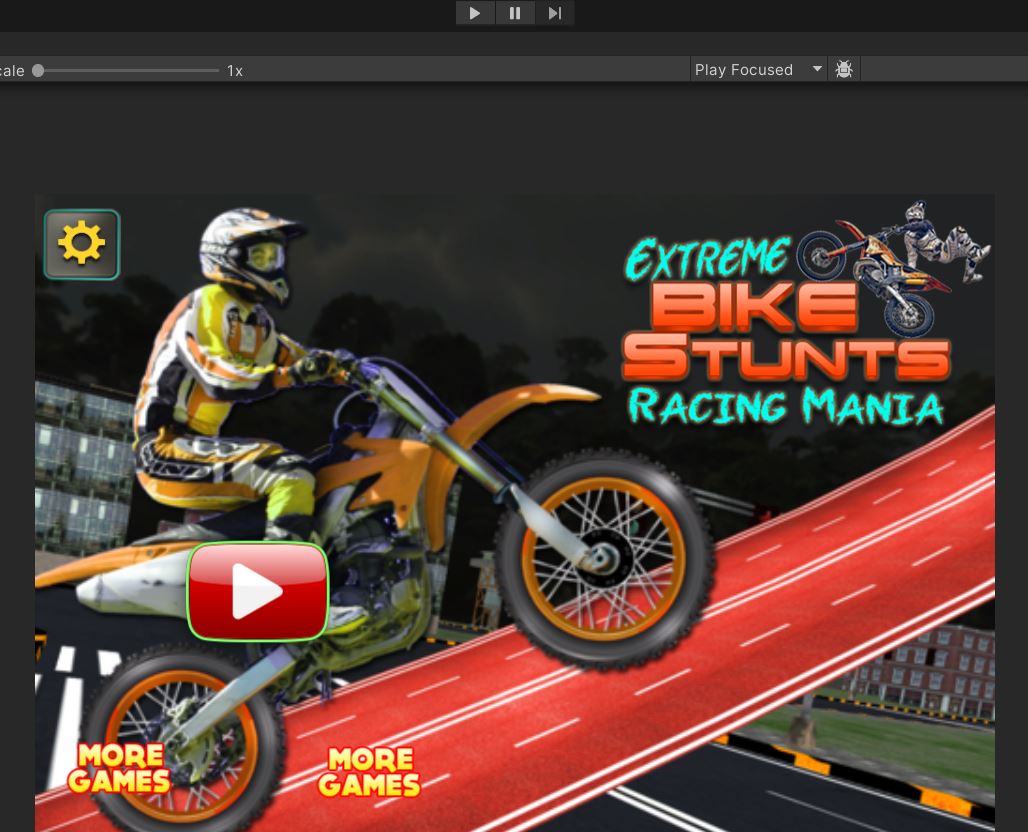Click the Extreme text in the title
1028x832 pixels.
(x=708, y=258)
